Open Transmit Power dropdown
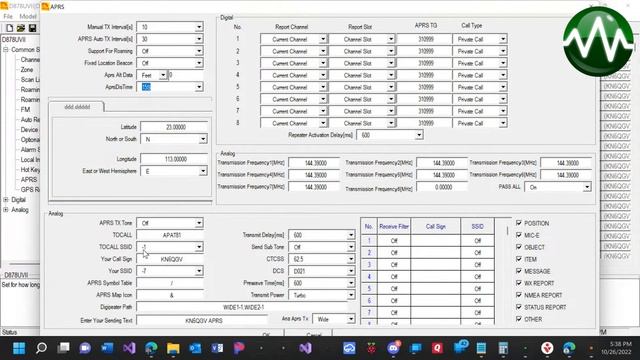Image resolution: width=640 pixels, height=360 pixels. click(351, 295)
